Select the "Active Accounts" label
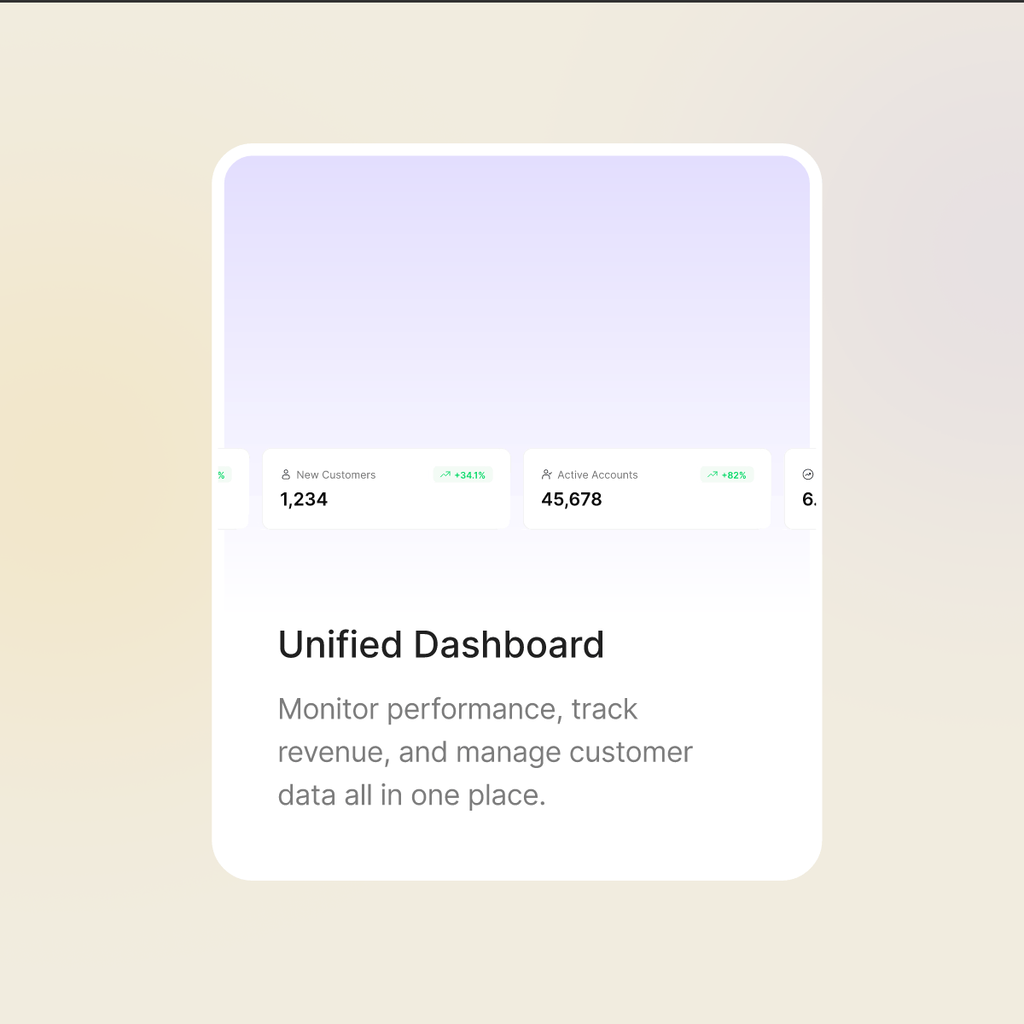 [597, 475]
